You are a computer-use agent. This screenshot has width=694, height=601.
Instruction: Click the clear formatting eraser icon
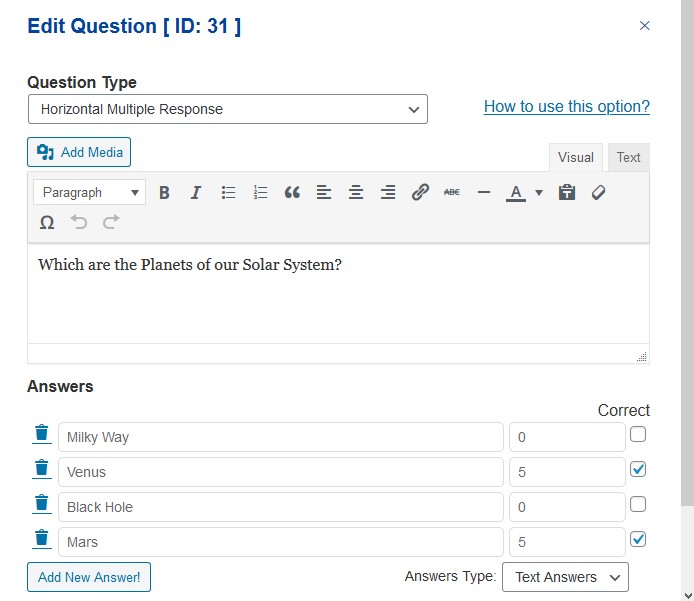pos(598,193)
